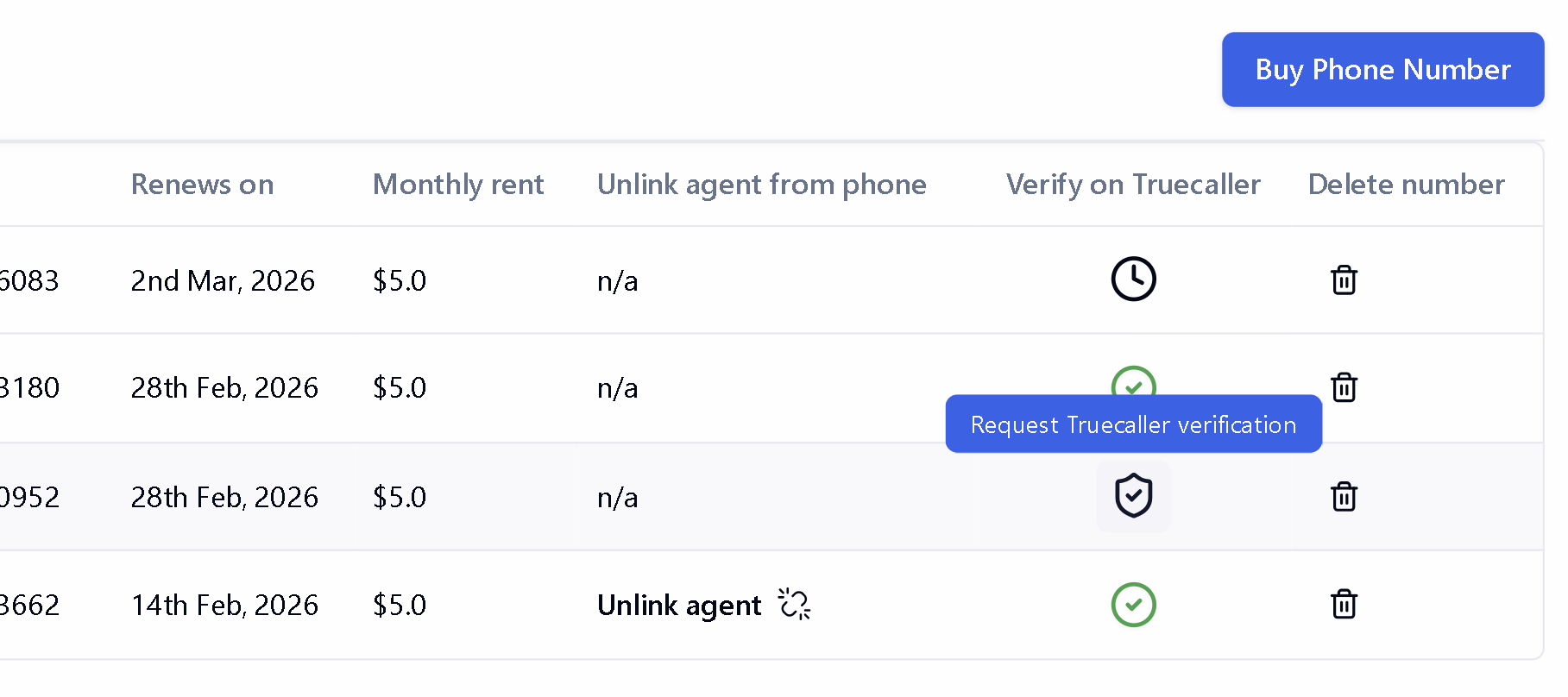Click the Unlink agent from phone column header

(761, 184)
